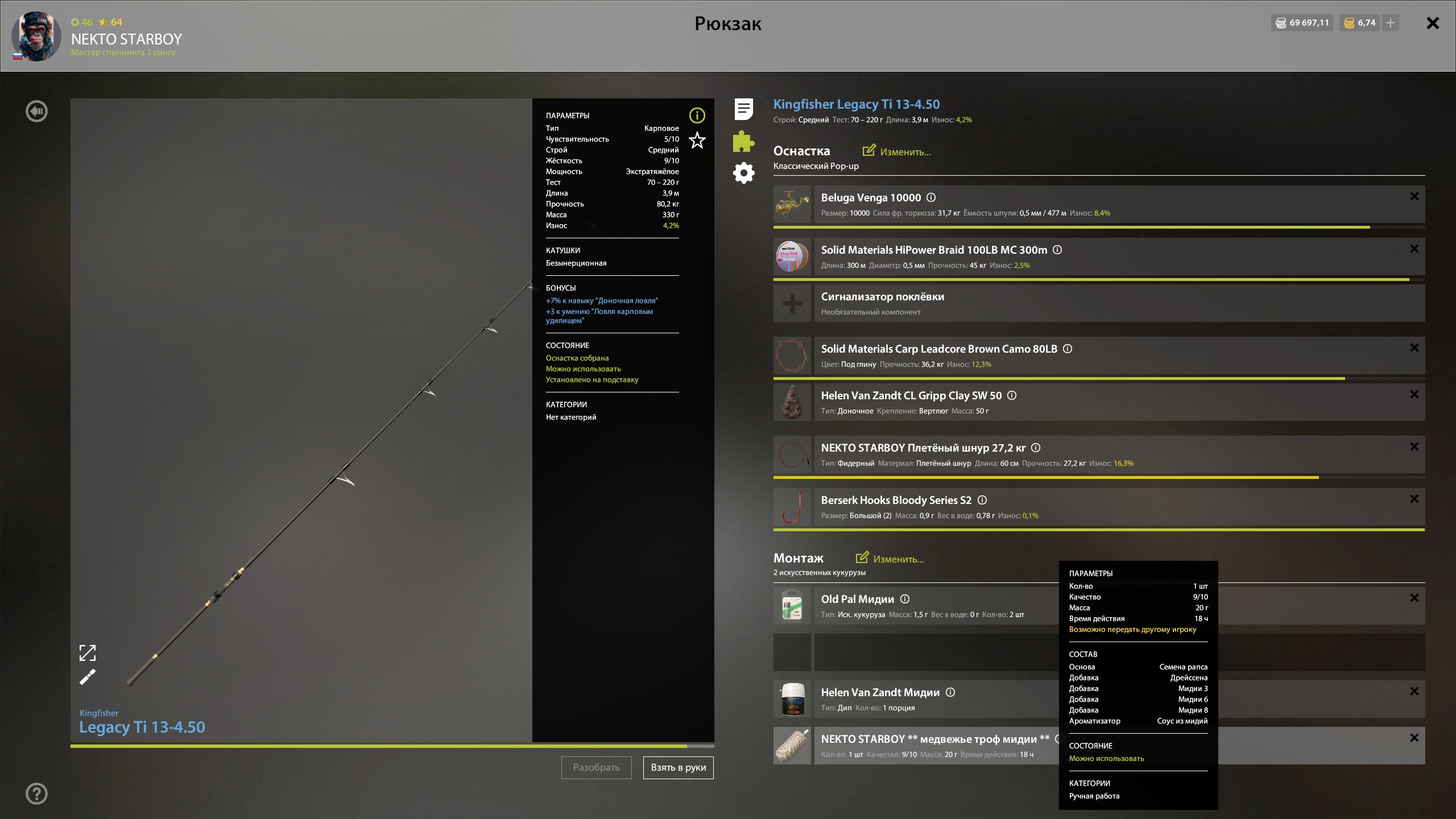
Task: Click the rod info icon
Action: (x=697, y=115)
